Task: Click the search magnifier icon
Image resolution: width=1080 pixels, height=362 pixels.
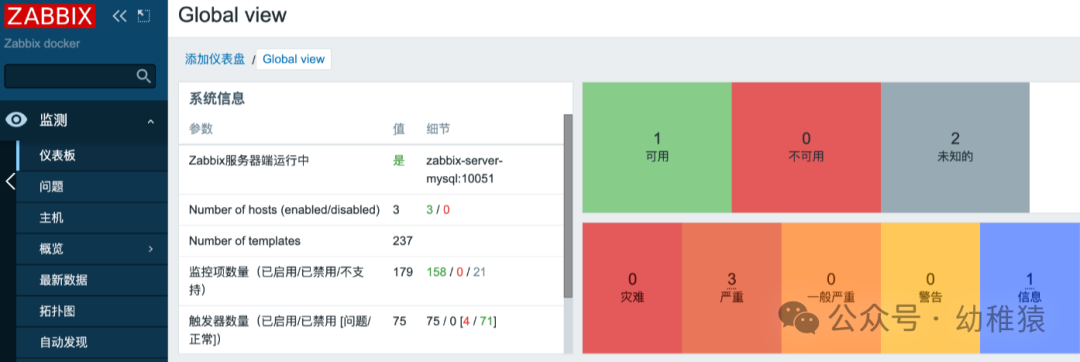Action: click(x=143, y=76)
